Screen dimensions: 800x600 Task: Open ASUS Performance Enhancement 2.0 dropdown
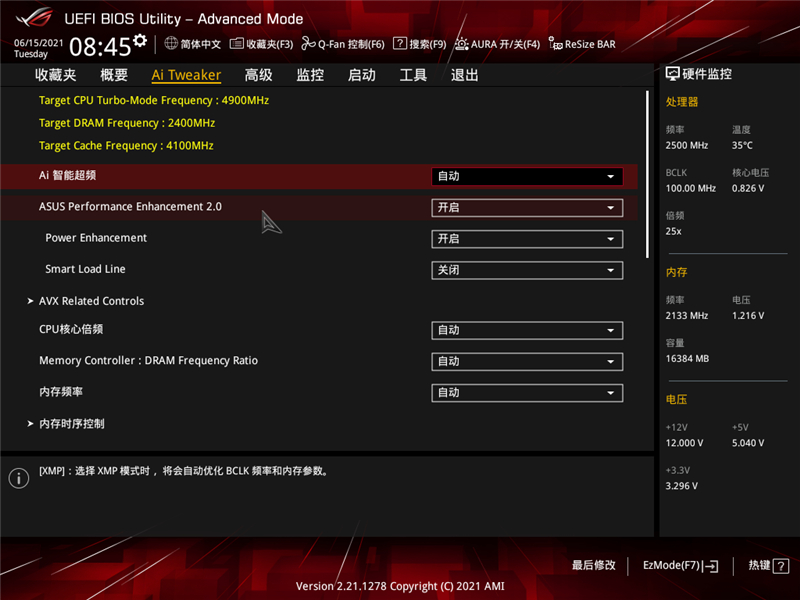[527, 208]
